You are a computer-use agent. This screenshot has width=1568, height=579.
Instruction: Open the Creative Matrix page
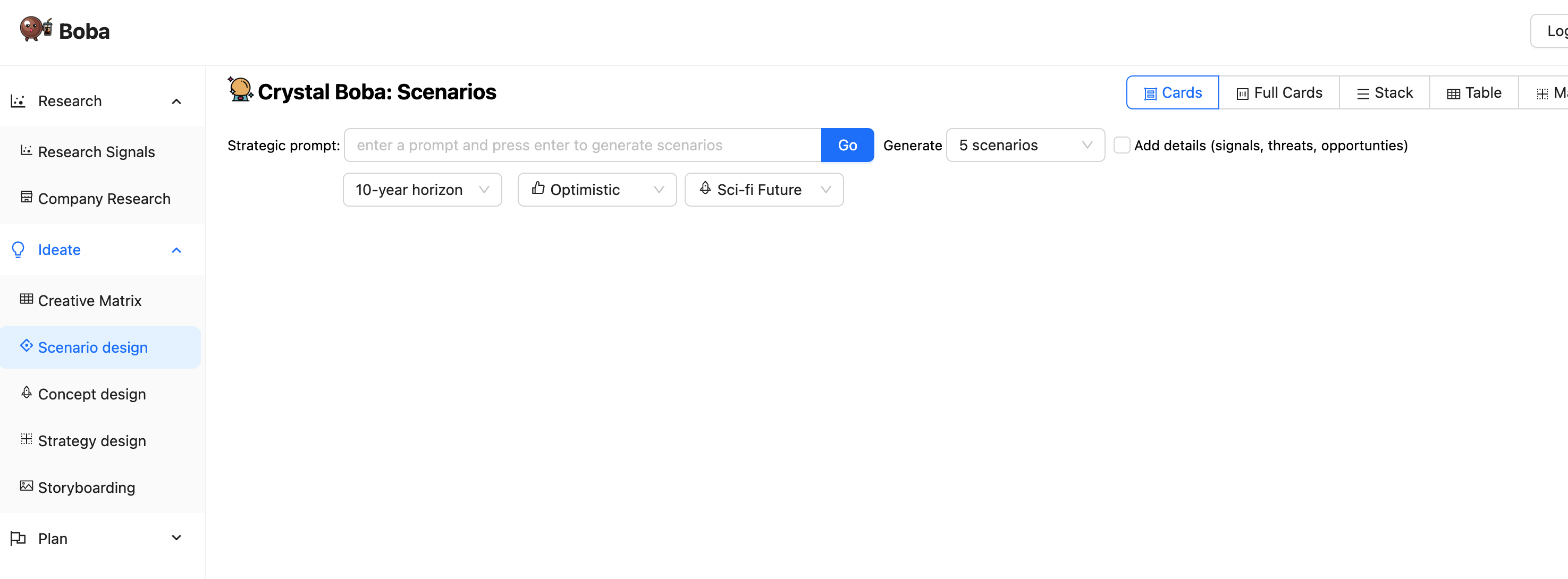[x=89, y=301]
